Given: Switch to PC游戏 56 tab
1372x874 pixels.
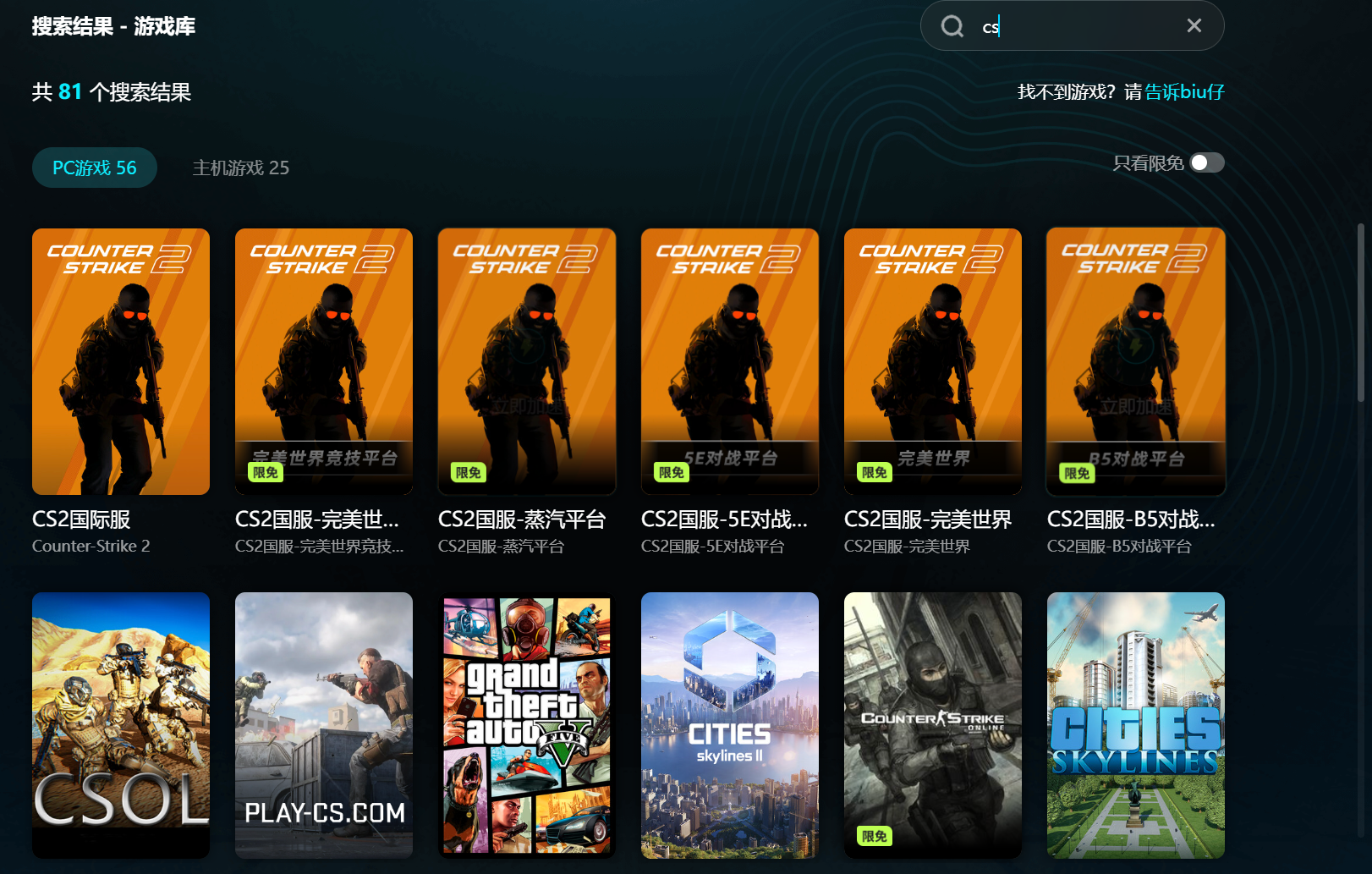Looking at the screenshot, I should [x=95, y=168].
